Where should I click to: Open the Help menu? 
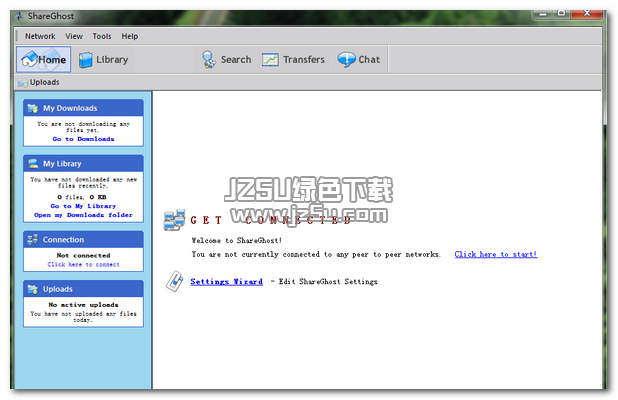130,36
